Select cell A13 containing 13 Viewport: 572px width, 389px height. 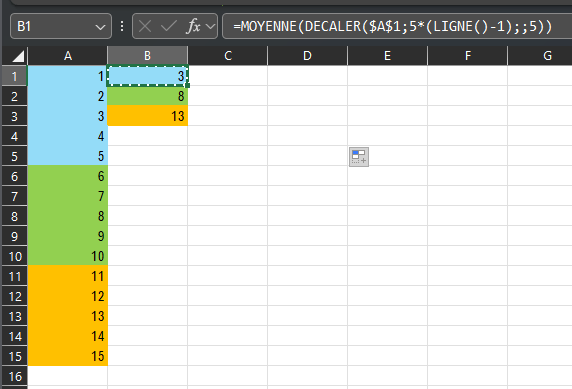67,316
